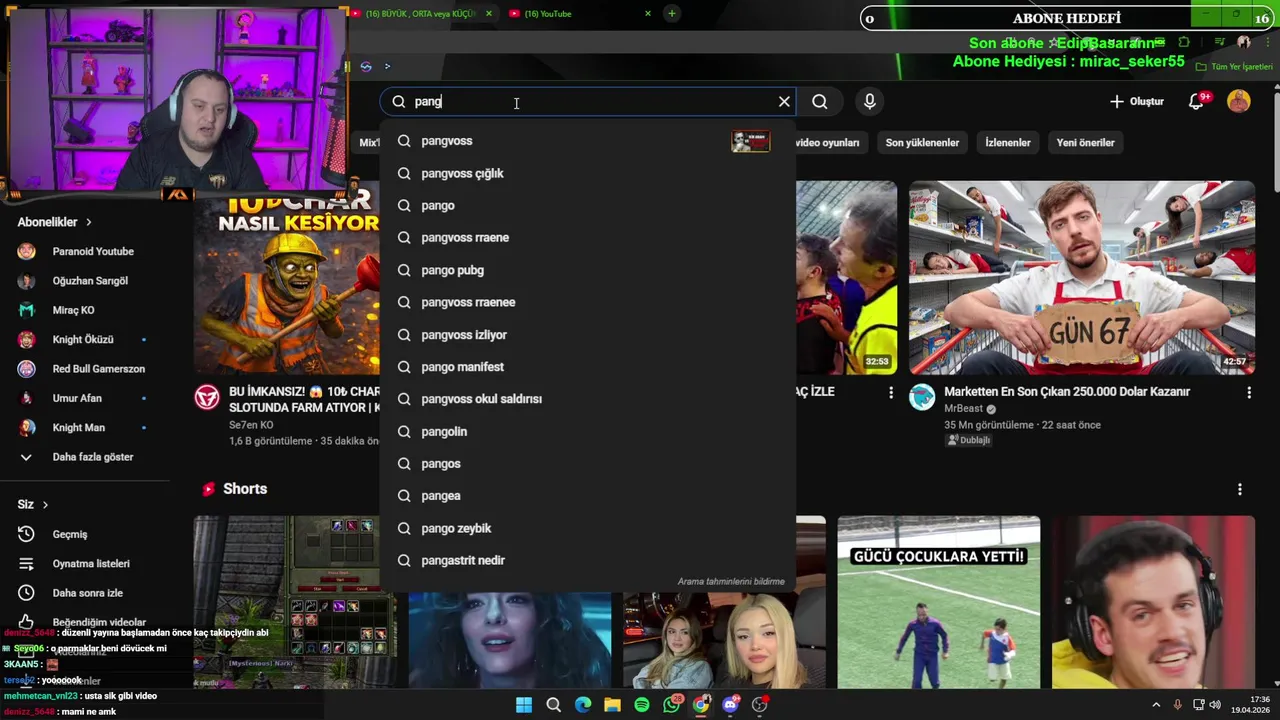The image size is (1280, 720).
Task: Click the pangvoss okul saldırısı suggestion
Action: 587,399
